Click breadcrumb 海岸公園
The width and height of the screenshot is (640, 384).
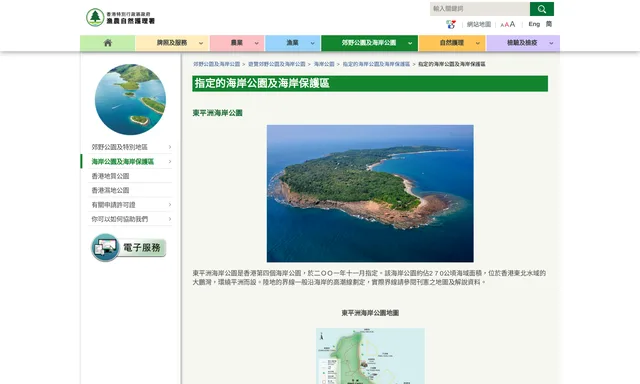(x=324, y=64)
